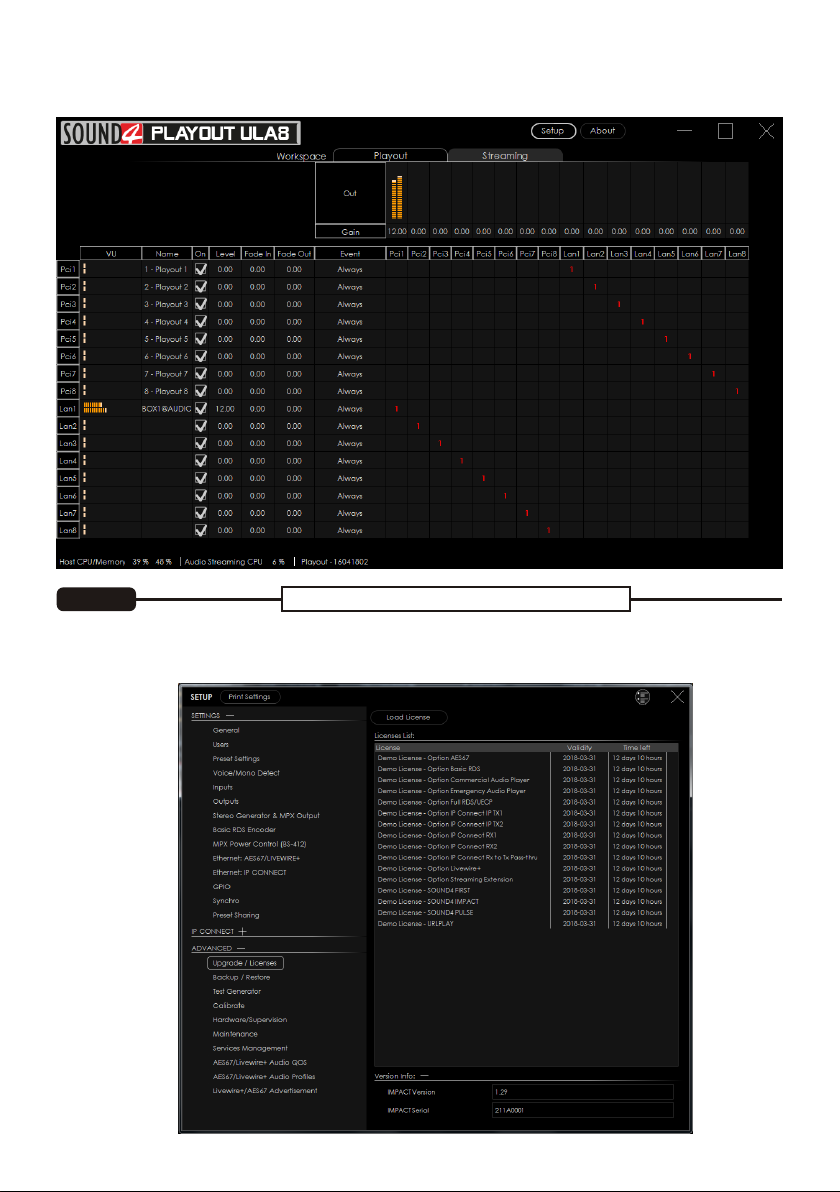Click the Validity column header
This screenshot has height=1192, width=840.
[579, 747]
